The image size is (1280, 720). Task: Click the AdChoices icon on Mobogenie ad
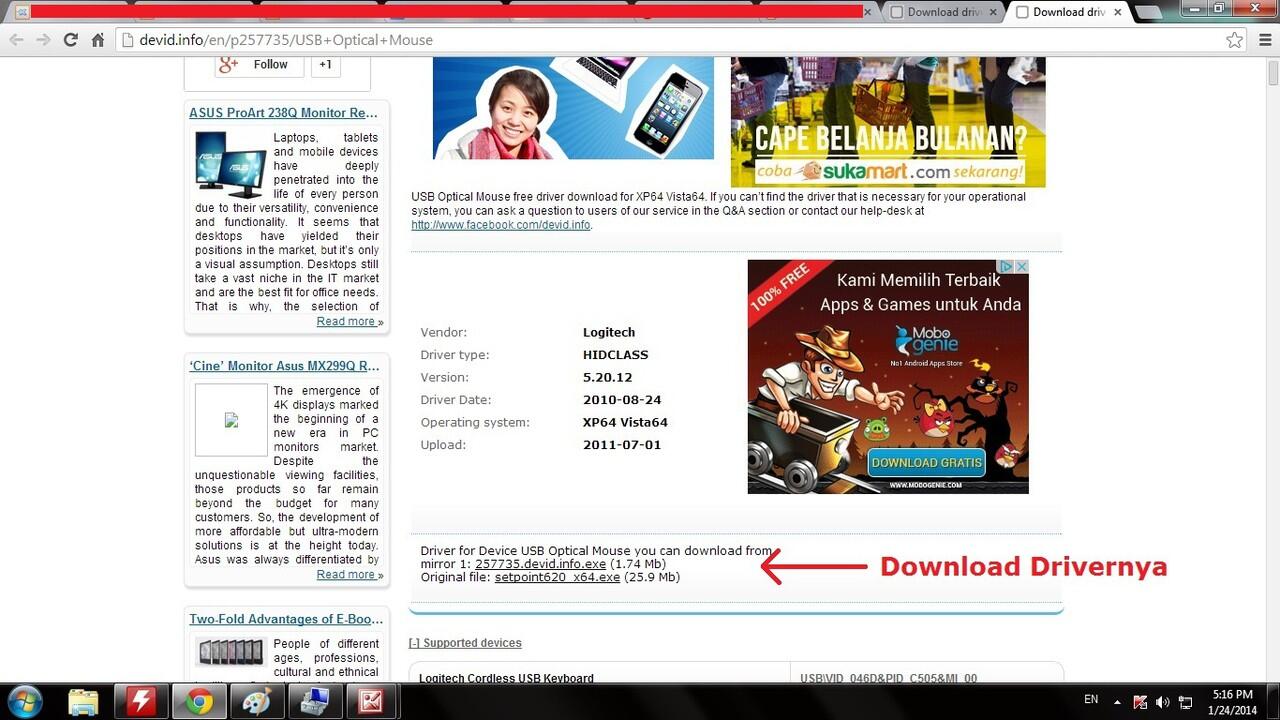pos(1008,267)
